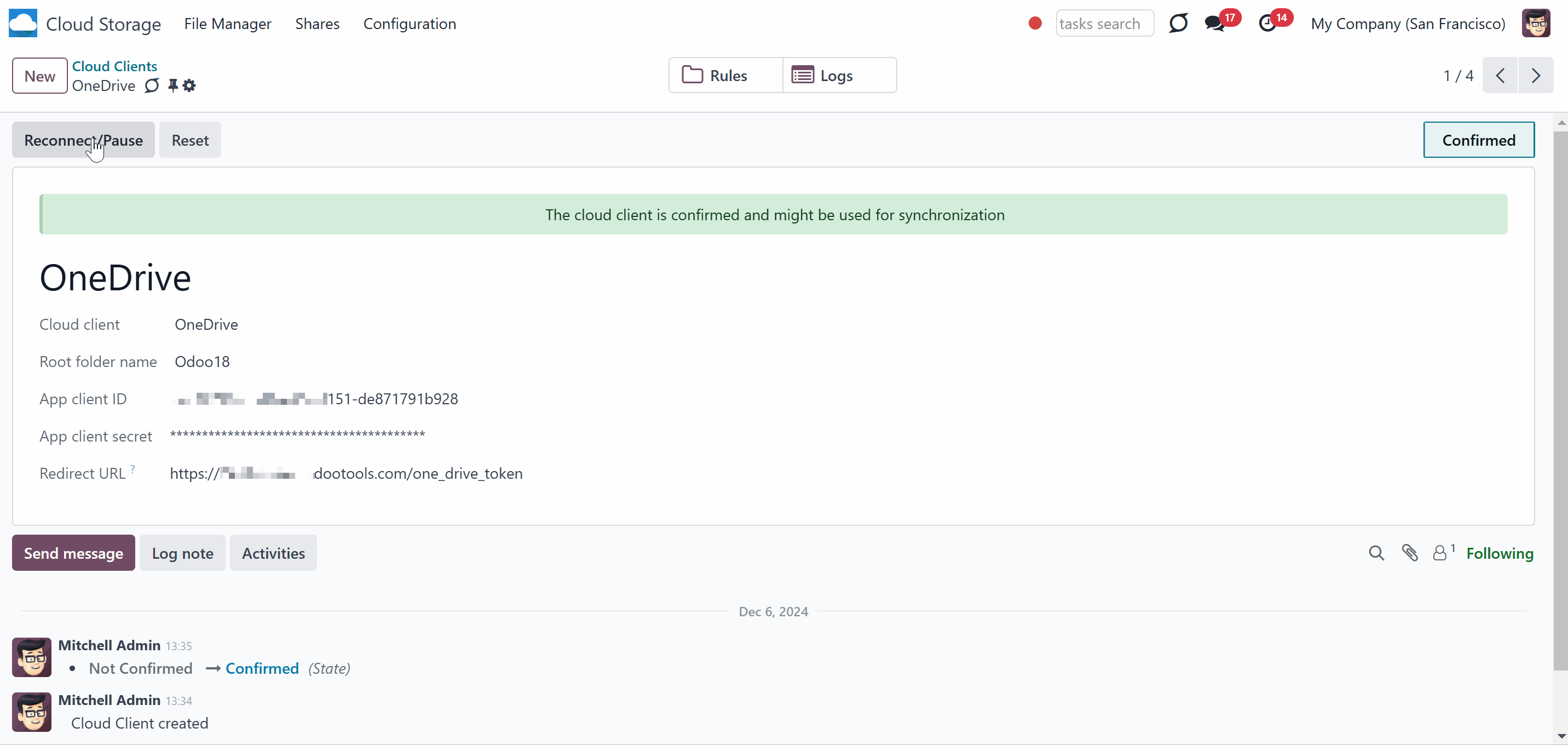
Task: Click Mitchell Admin name on 13:35 message
Action: point(109,645)
